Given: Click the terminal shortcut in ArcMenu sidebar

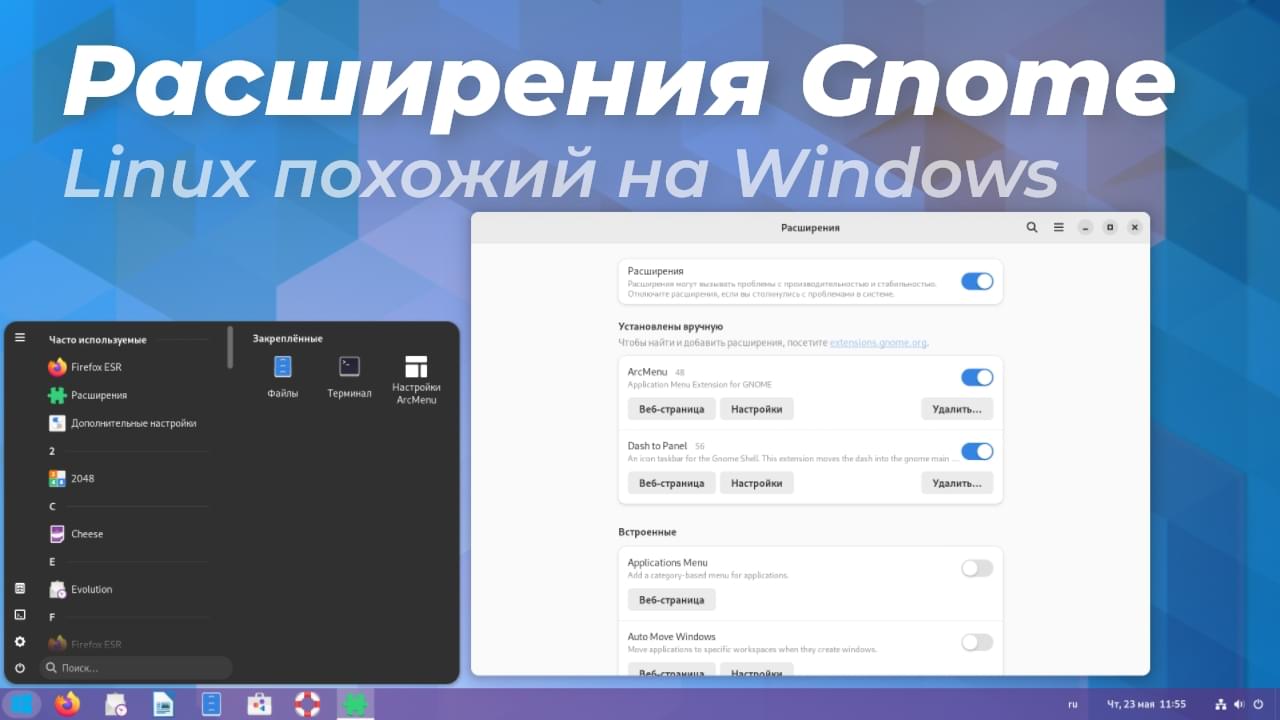Looking at the screenshot, I should point(20,614).
